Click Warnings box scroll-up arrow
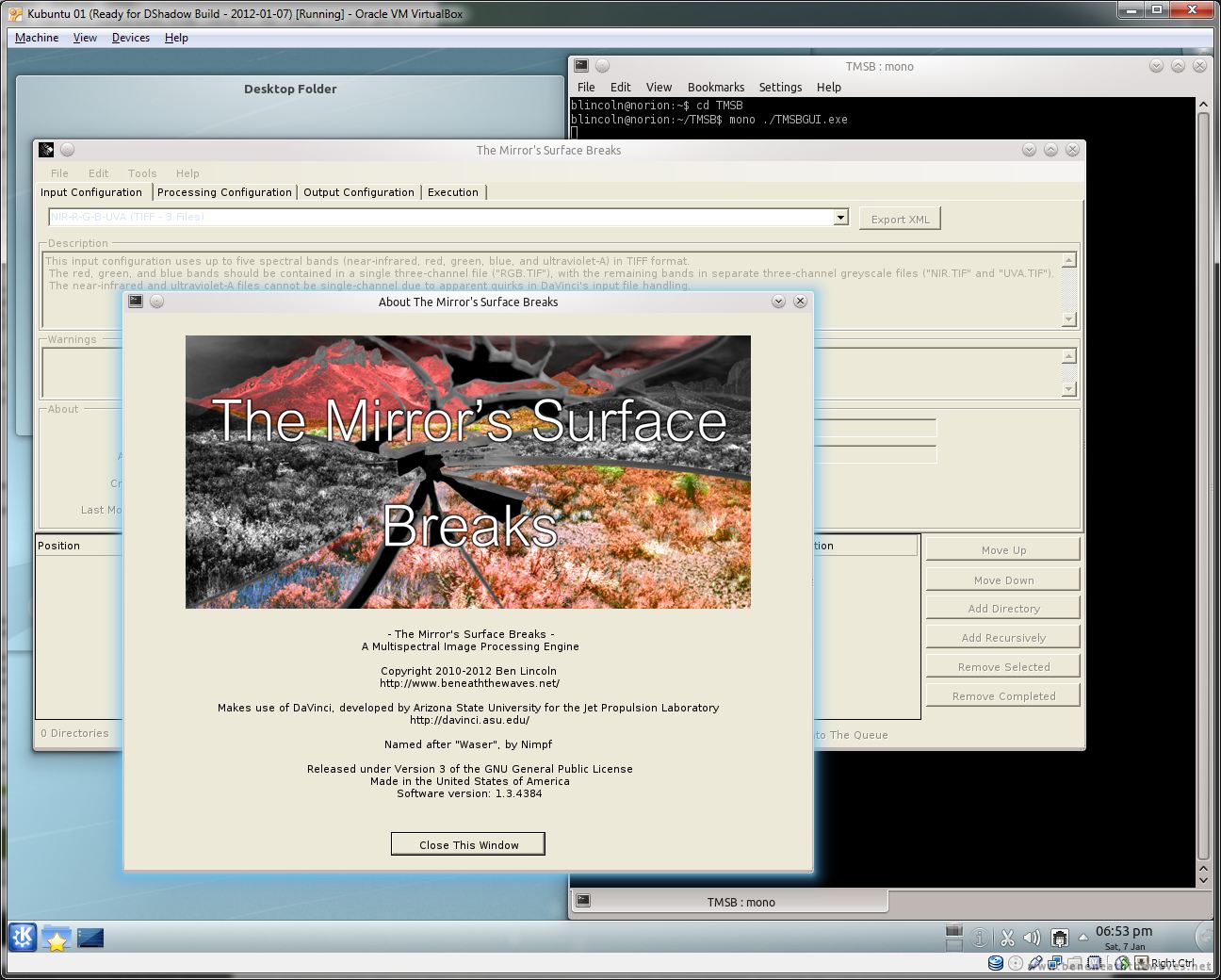The height and width of the screenshot is (980, 1221). [1068, 356]
